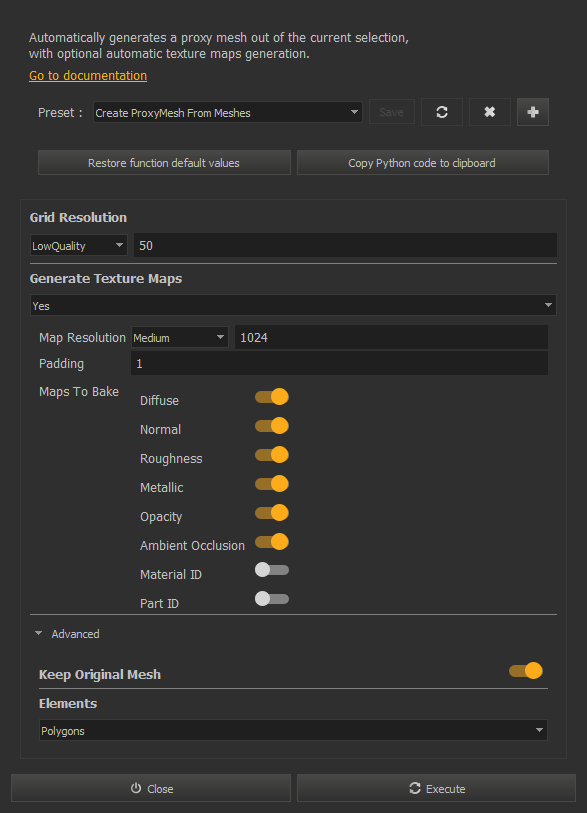Open the Generate Texture Maps Yes dropdown
Image resolution: width=587 pixels, height=813 pixels.
(x=293, y=305)
